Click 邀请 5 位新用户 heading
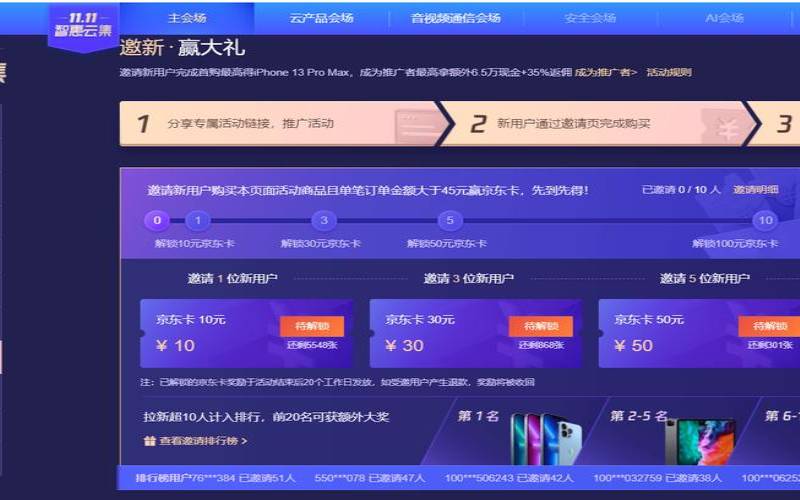Viewport: 800px width, 500px height. 705,279
